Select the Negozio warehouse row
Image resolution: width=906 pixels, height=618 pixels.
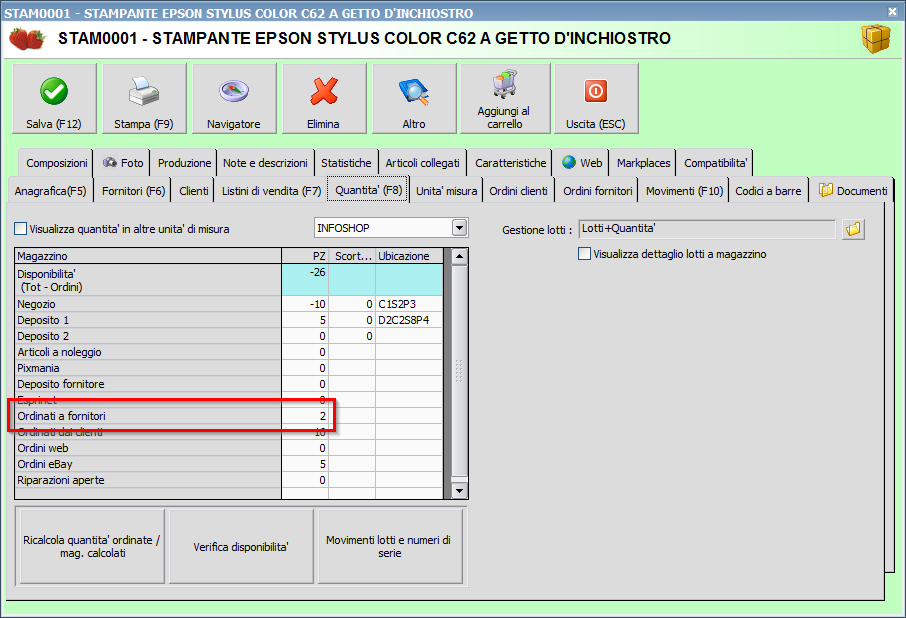pyautogui.click(x=229, y=304)
